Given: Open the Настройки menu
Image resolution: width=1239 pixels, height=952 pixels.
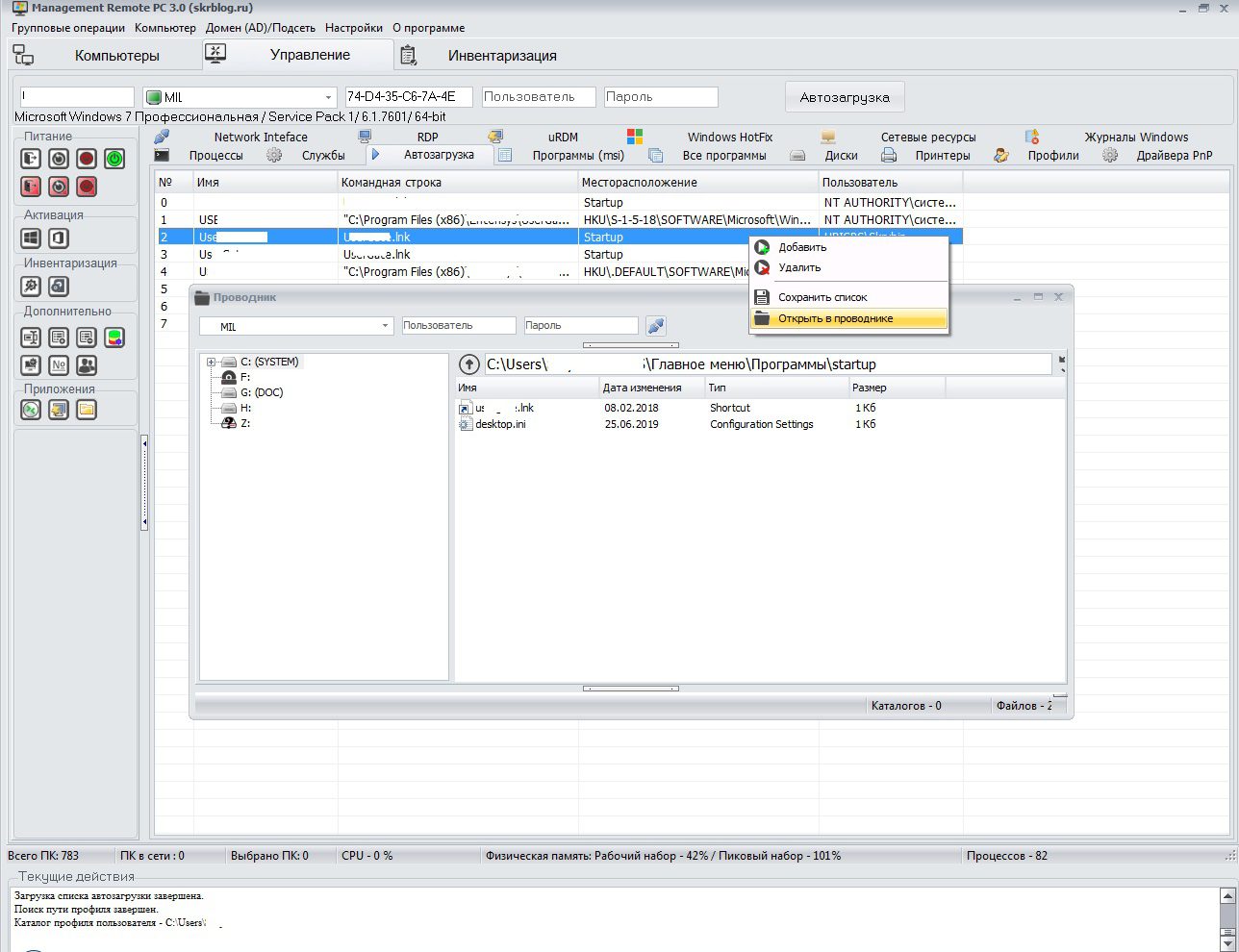Looking at the screenshot, I should pyautogui.click(x=354, y=28).
